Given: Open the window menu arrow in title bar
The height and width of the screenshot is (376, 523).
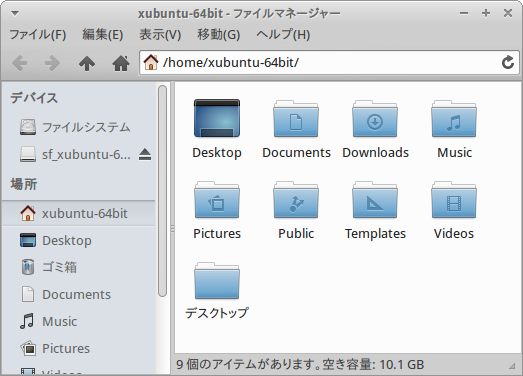Looking at the screenshot, I should [x=15, y=13].
